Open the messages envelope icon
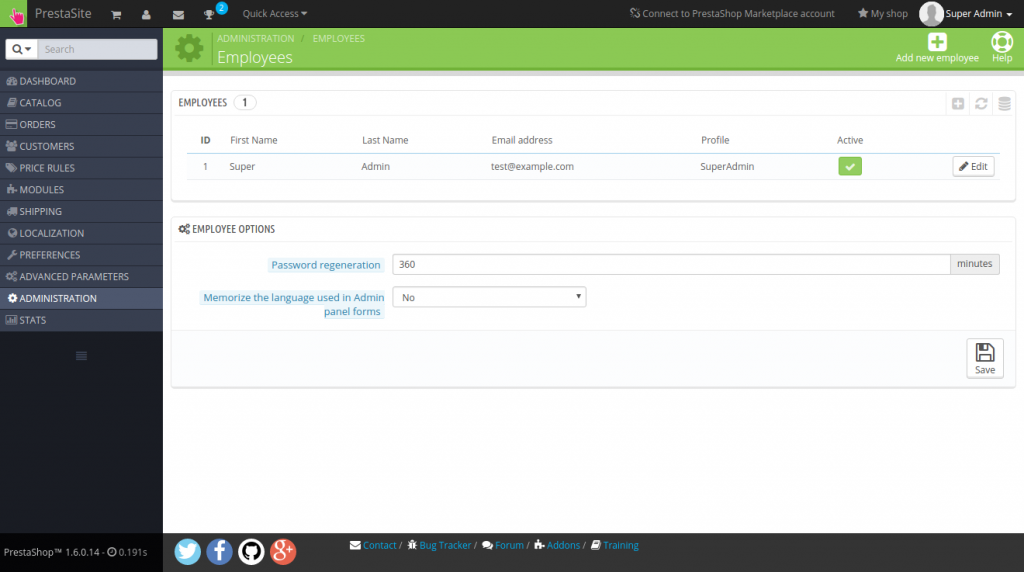The image size is (1024, 572). pyautogui.click(x=178, y=14)
